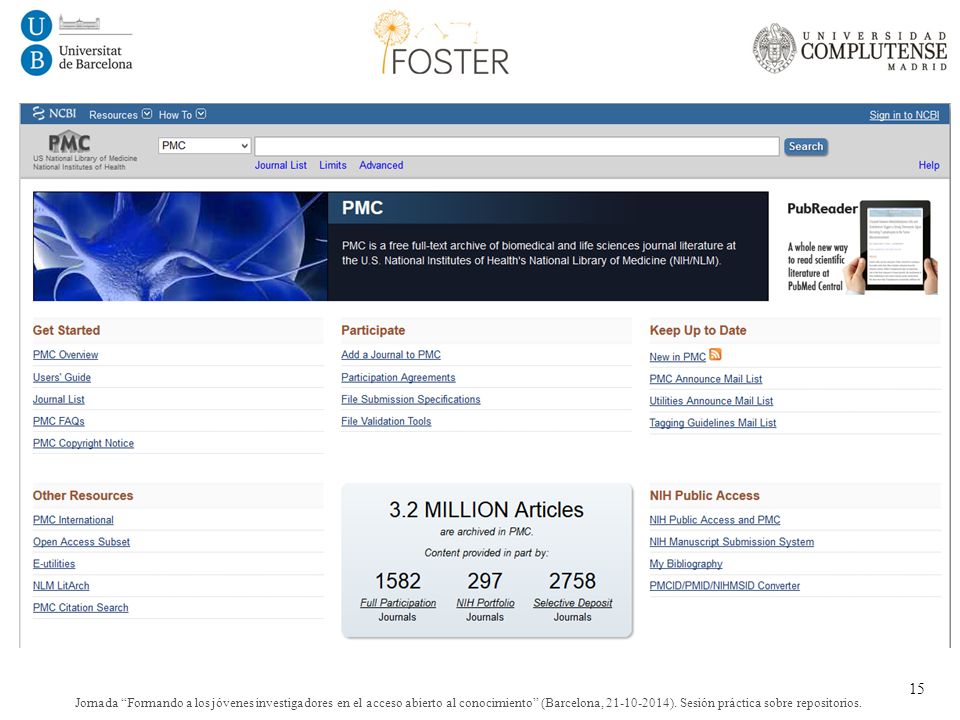Viewport: 960px width, 720px height.
Task: Click the Search button
Action: coord(806,146)
